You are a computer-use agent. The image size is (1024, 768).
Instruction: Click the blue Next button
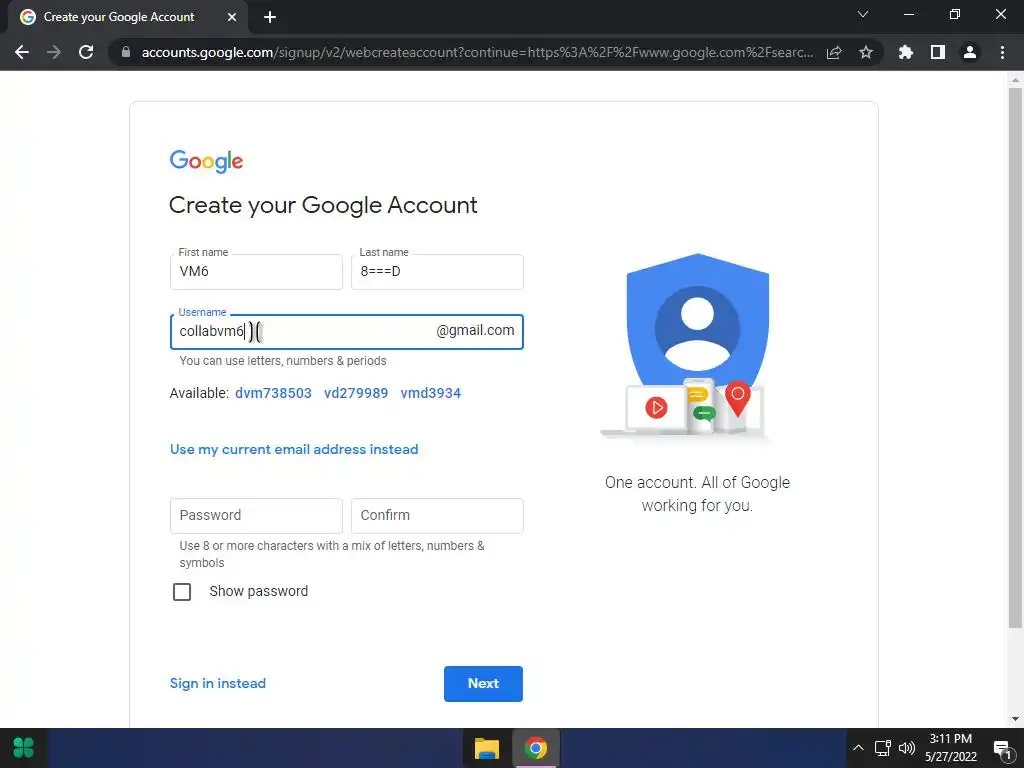pyautogui.click(x=483, y=684)
